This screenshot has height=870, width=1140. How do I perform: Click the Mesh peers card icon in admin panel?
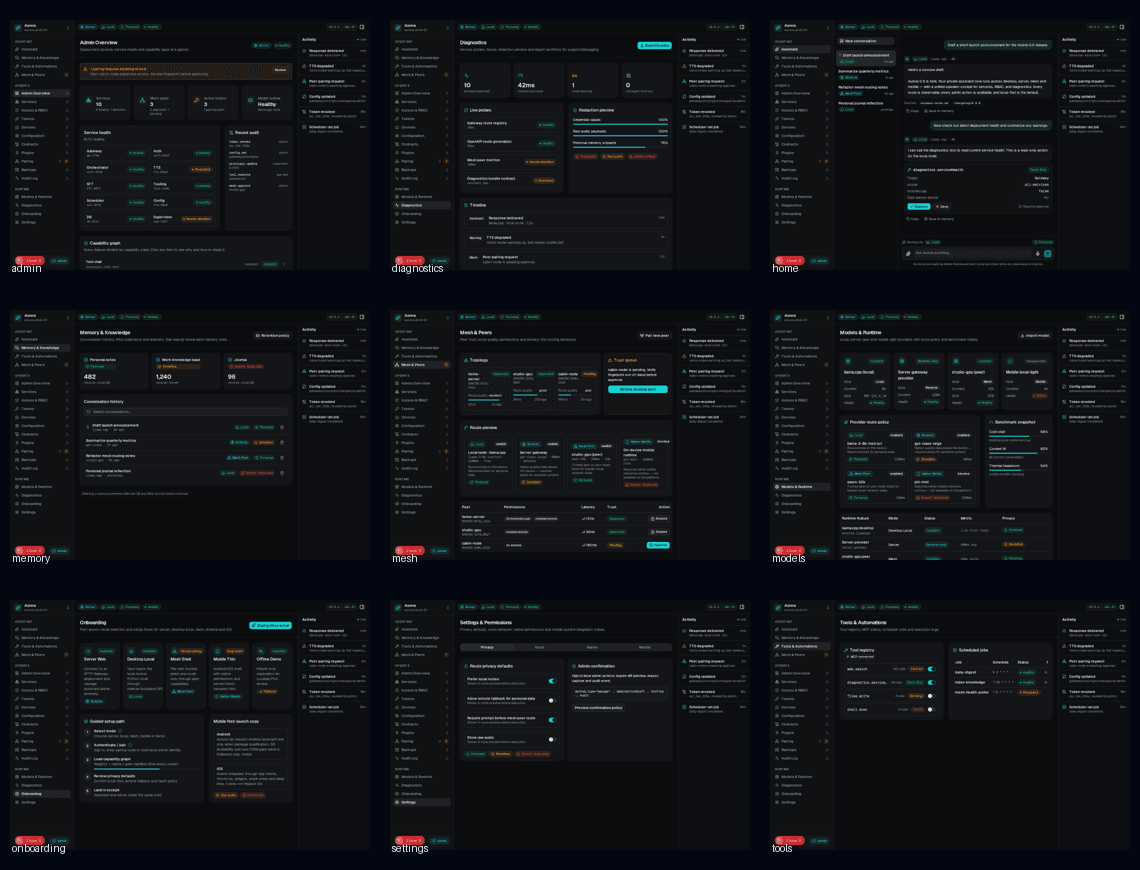[x=142, y=102]
